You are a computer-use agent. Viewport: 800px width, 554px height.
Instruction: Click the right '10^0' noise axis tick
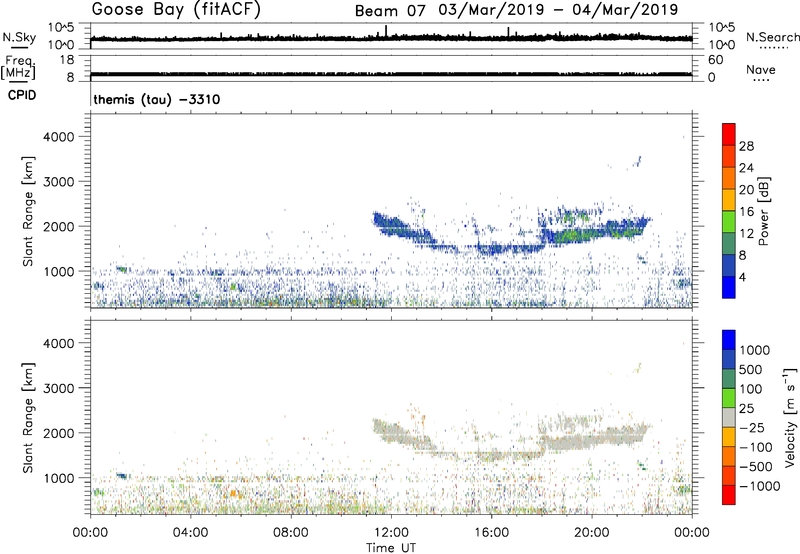(722, 45)
